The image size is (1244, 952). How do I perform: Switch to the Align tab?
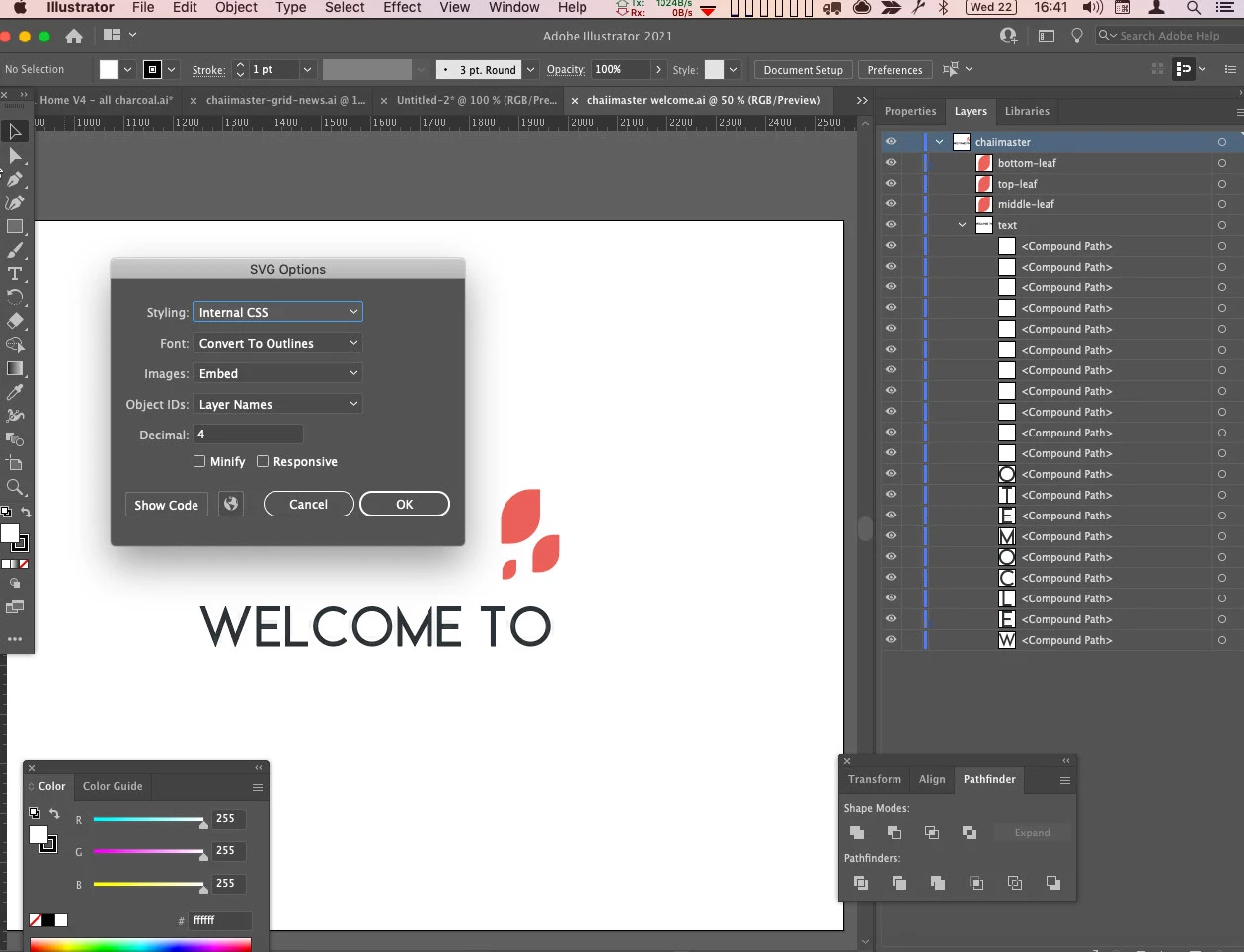tap(932, 779)
